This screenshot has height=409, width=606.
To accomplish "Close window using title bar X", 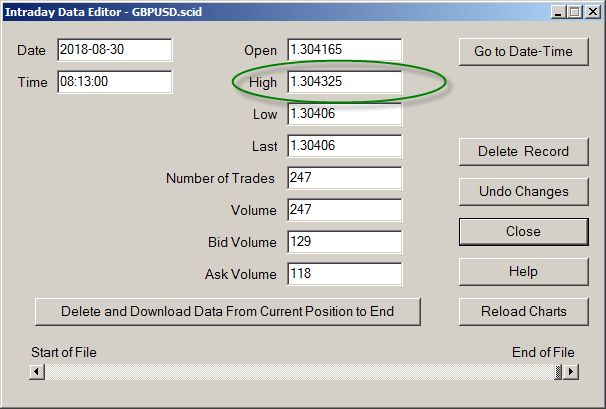I will click(592, 12).
